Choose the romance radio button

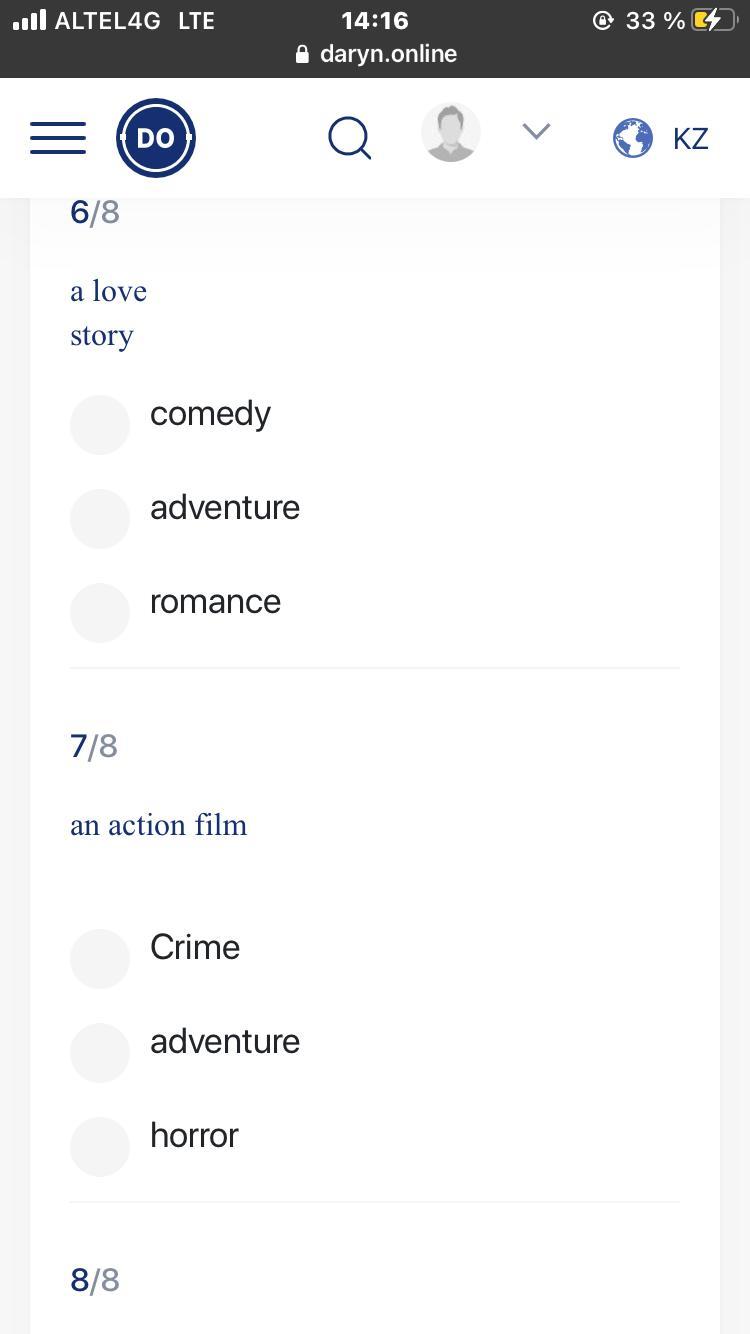point(100,613)
